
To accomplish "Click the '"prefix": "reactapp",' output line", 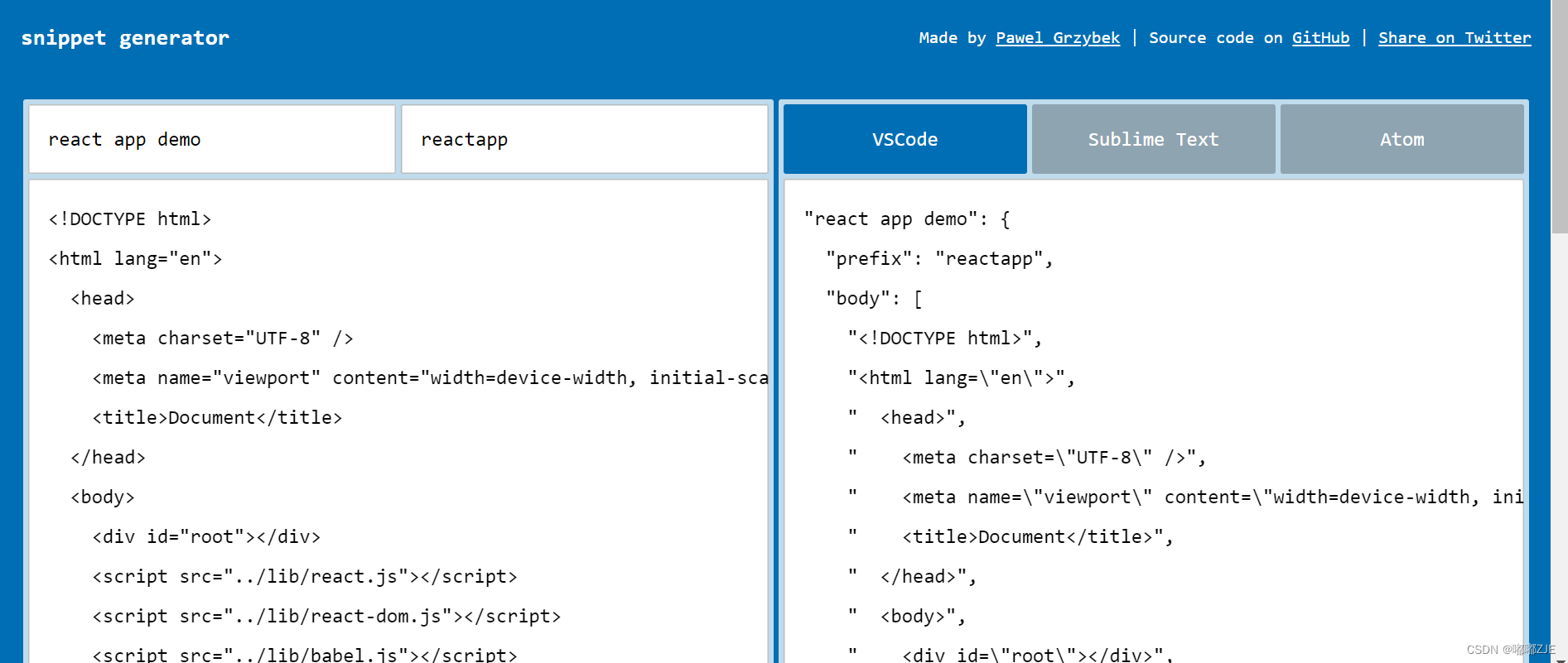I will (939, 259).
